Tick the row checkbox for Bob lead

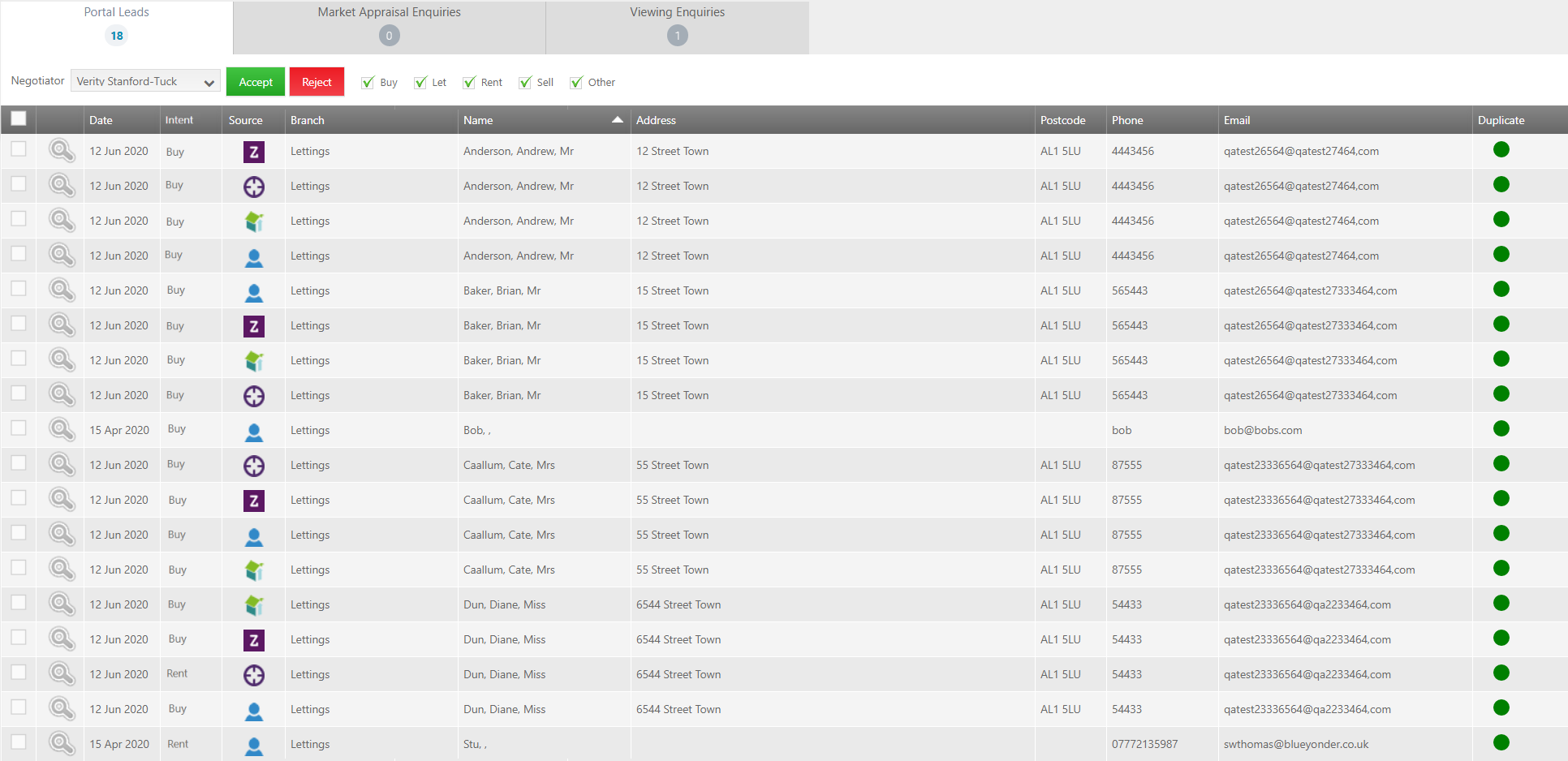[19, 428]
